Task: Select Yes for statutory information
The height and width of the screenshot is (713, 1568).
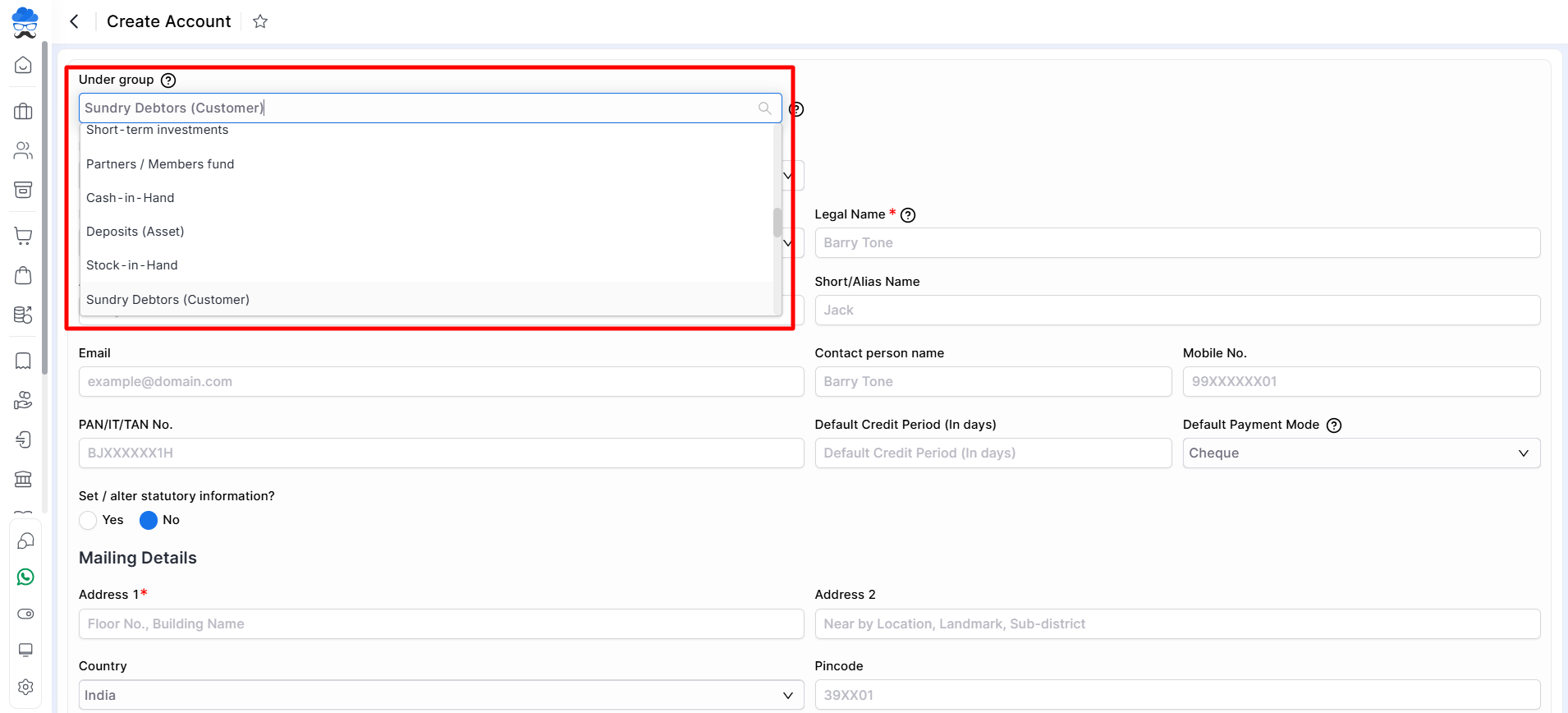Action: tap(89, 520)
